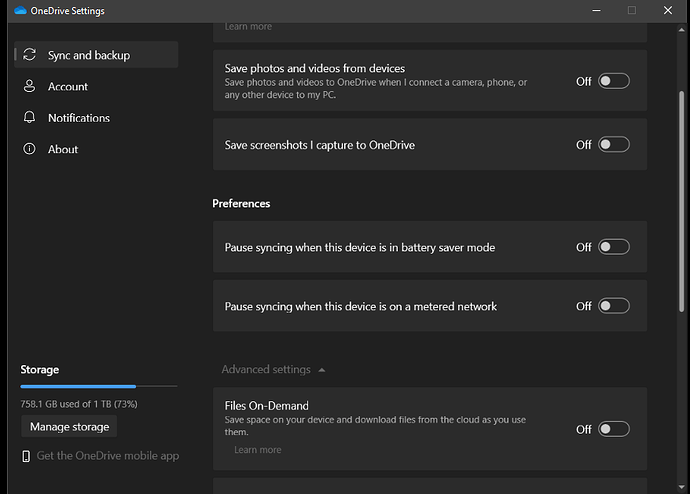Screen dimensions: 690x494
Task: Enable Save screenshots I capture to OneDrive
Action: coord(614,145)
